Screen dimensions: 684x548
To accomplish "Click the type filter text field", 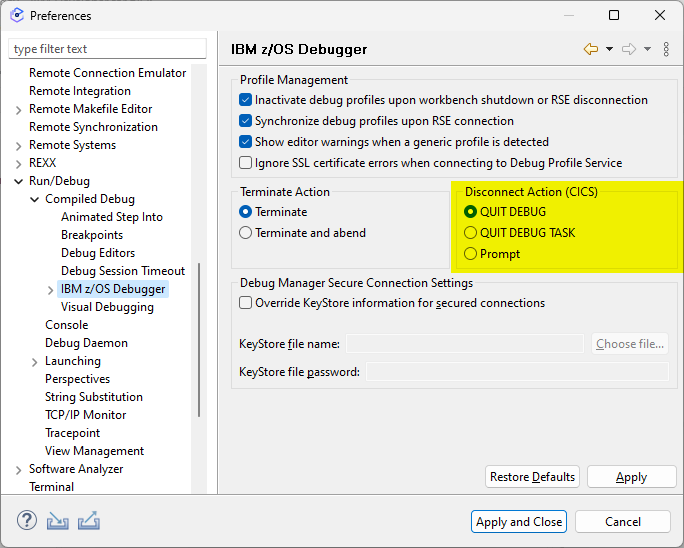I will click(x=107, y=48).
